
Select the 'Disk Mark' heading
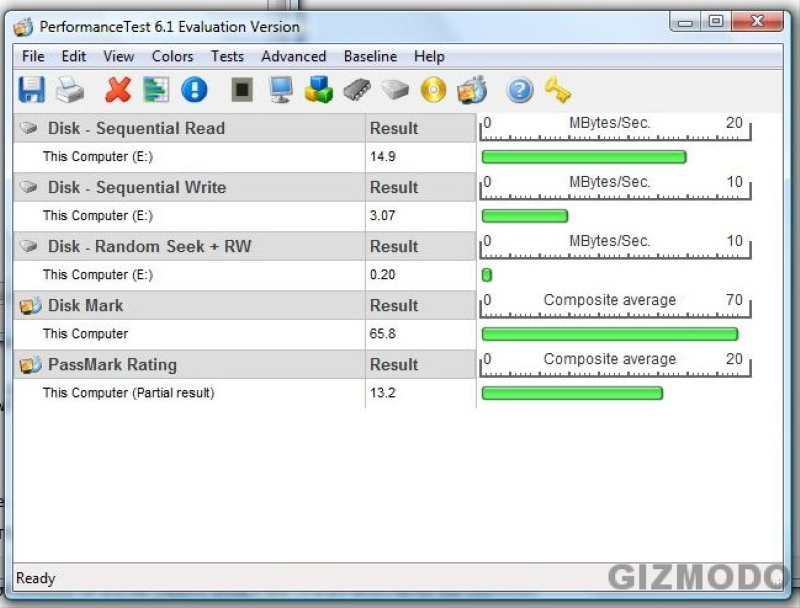click(x=85, y=306)
